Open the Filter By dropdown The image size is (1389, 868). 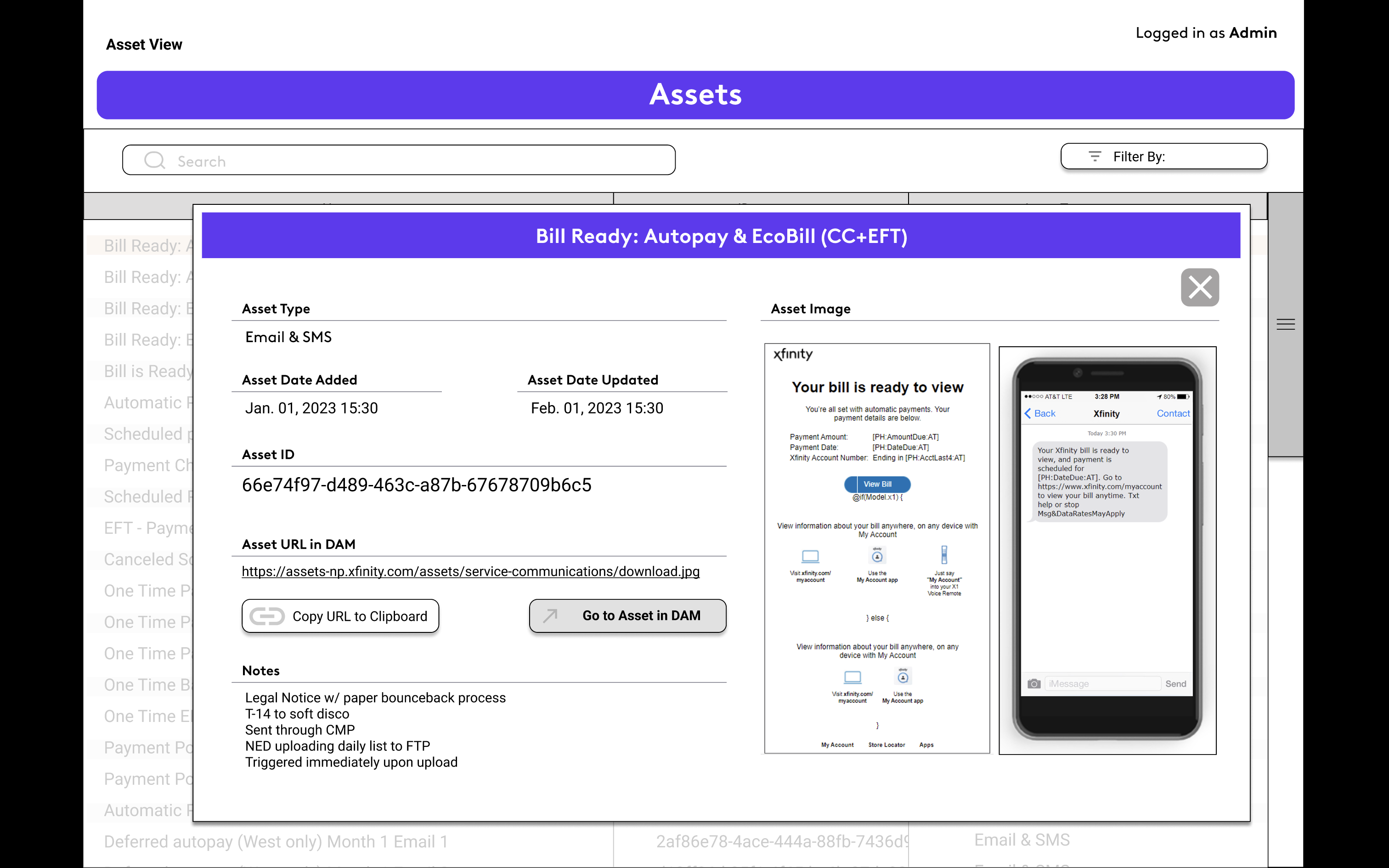click(x=1164, y=156)
